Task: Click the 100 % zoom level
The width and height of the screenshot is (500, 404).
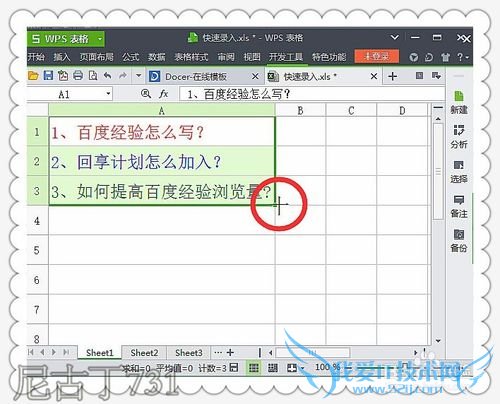Action: (328, 367)
